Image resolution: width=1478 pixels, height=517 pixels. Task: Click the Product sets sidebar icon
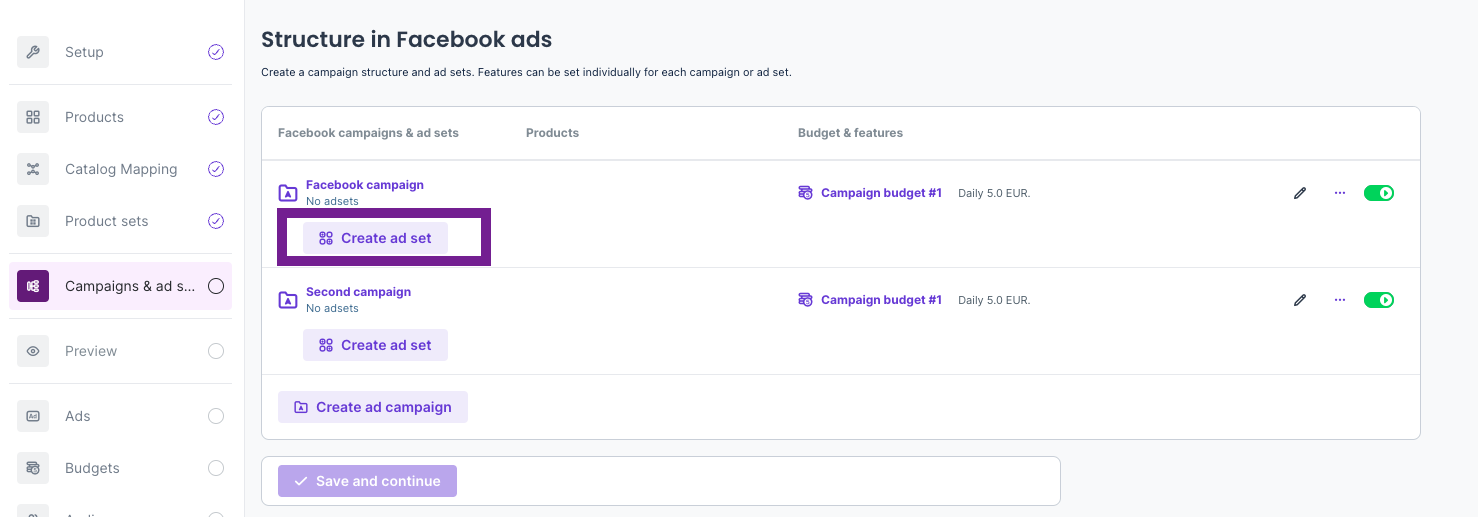coord(33,221)
